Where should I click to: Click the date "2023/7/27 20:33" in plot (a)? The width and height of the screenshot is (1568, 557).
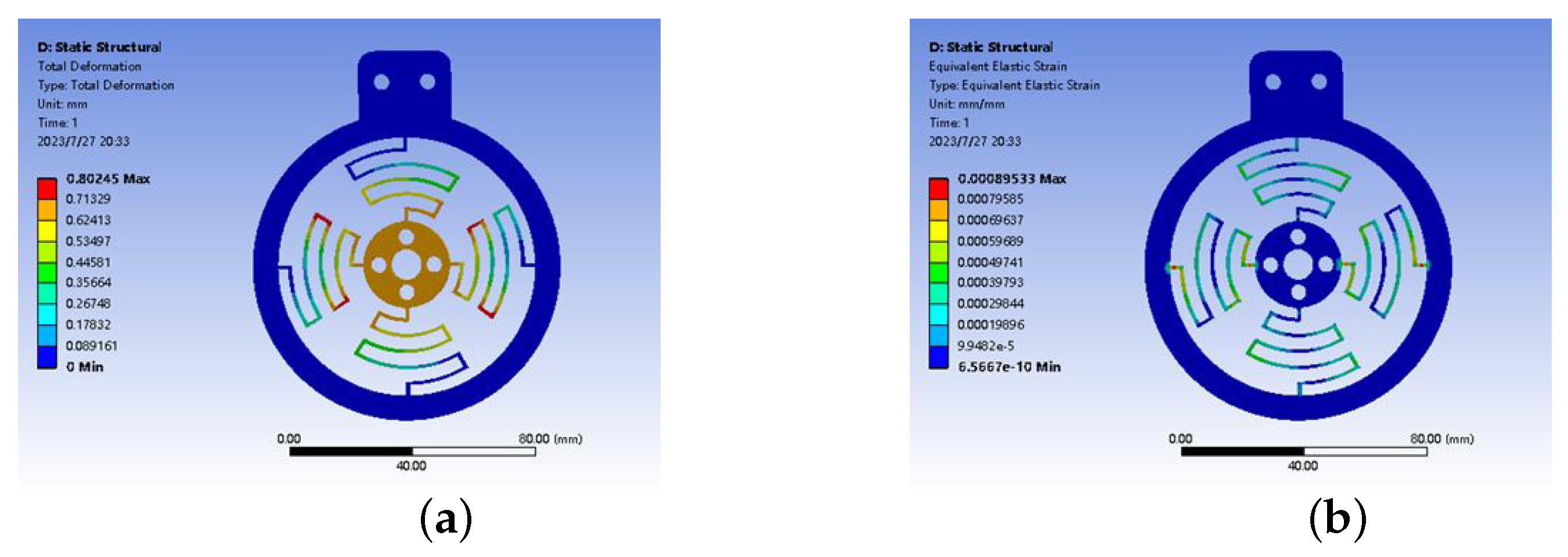(x=84, y=142)
